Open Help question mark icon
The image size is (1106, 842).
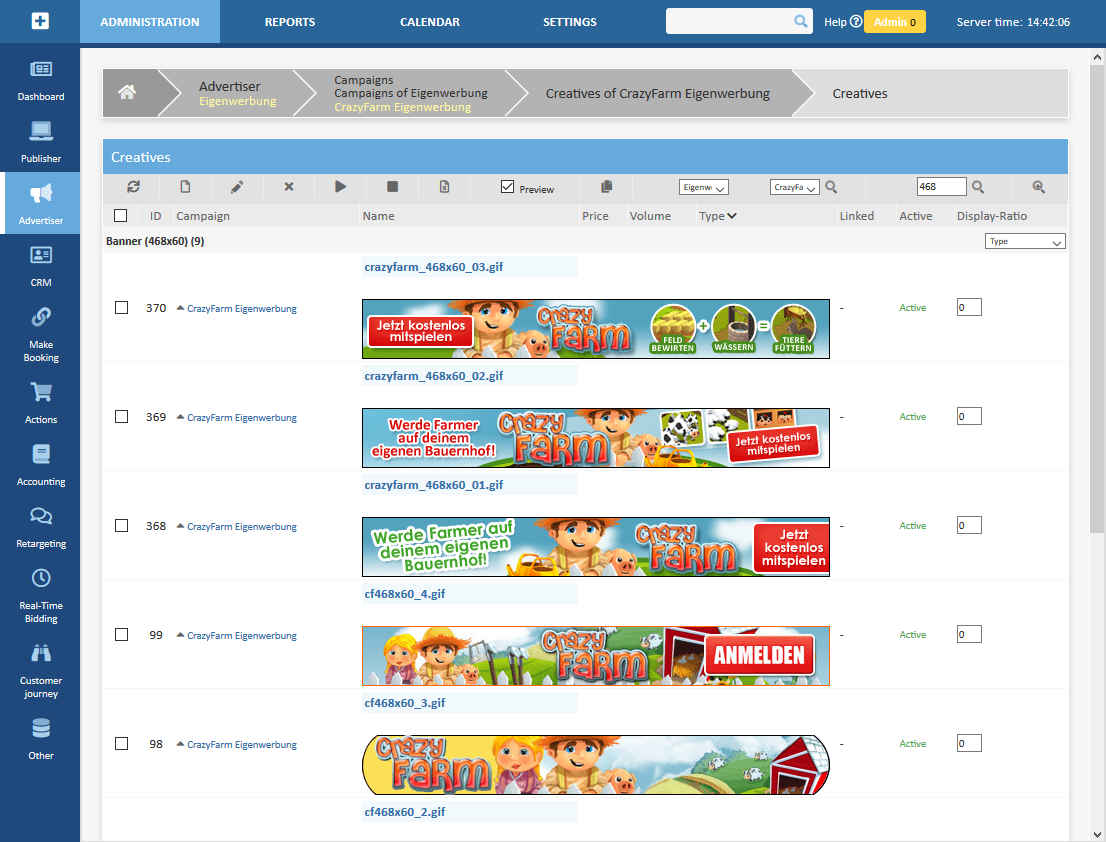tap(856, 21)
